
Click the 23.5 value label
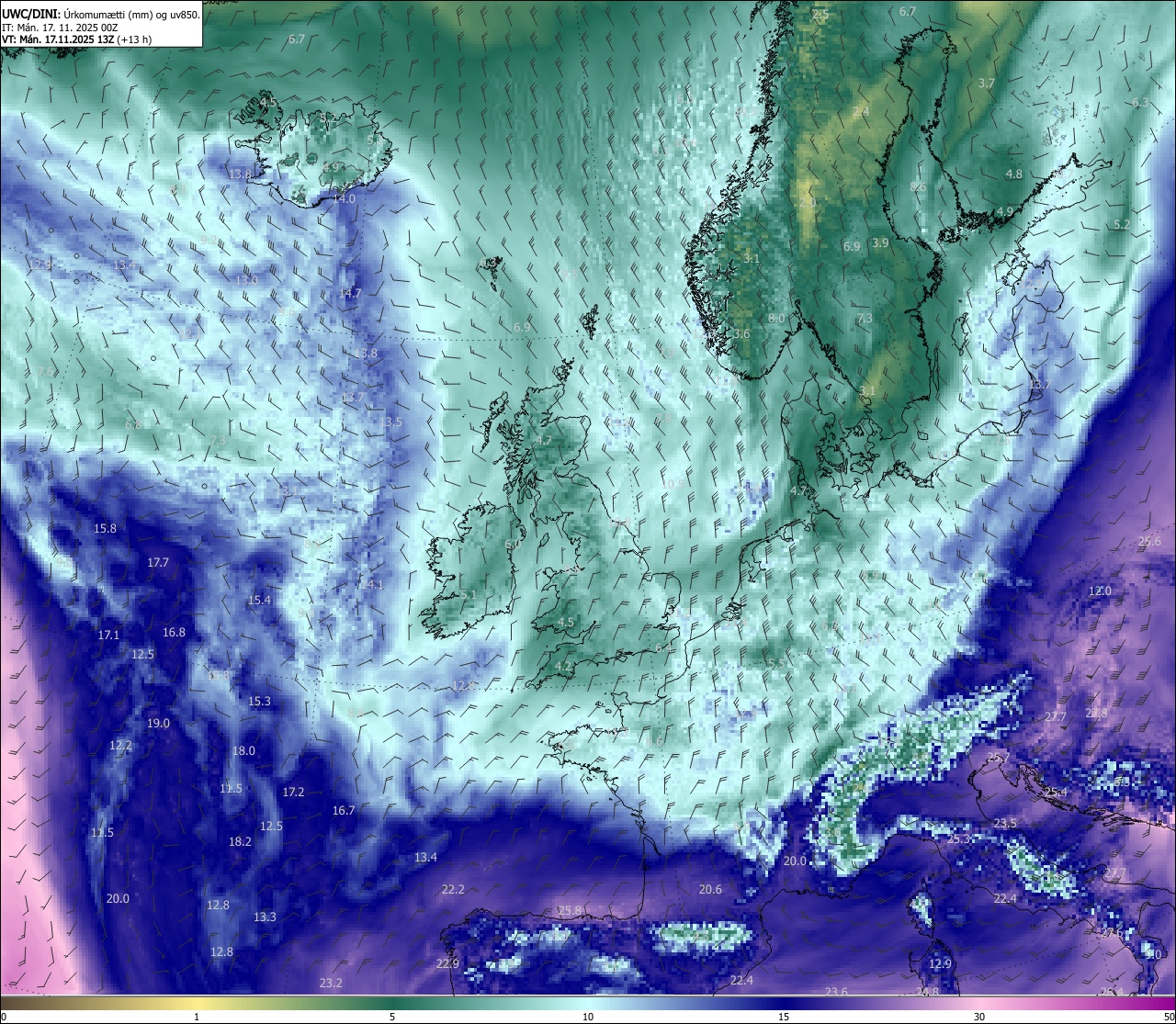pos(1005,824)
